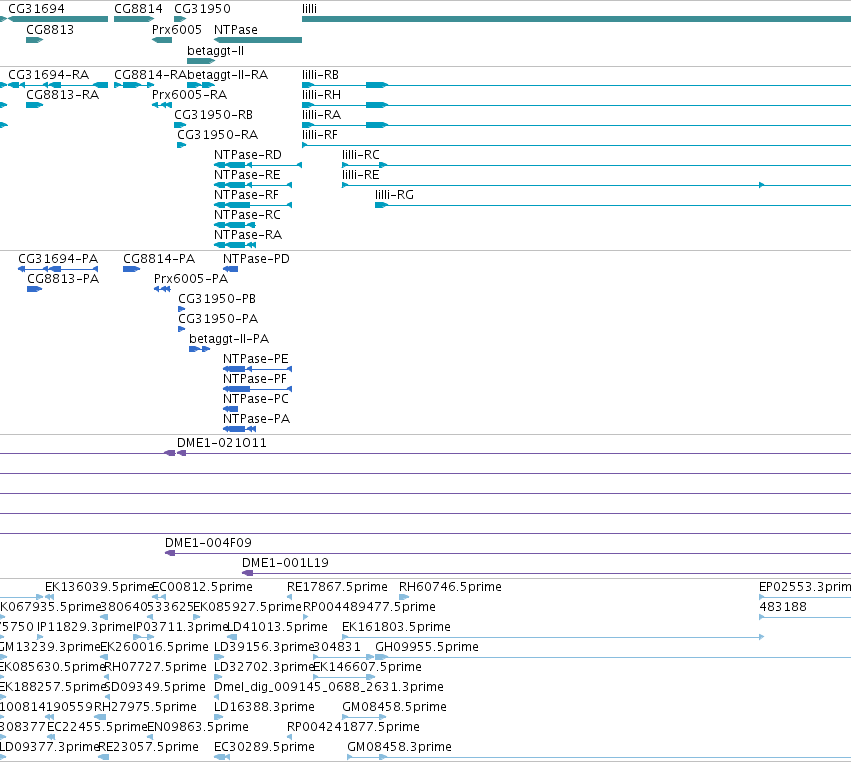Select transcript lilli-RH label

click(x=321, y=95)
